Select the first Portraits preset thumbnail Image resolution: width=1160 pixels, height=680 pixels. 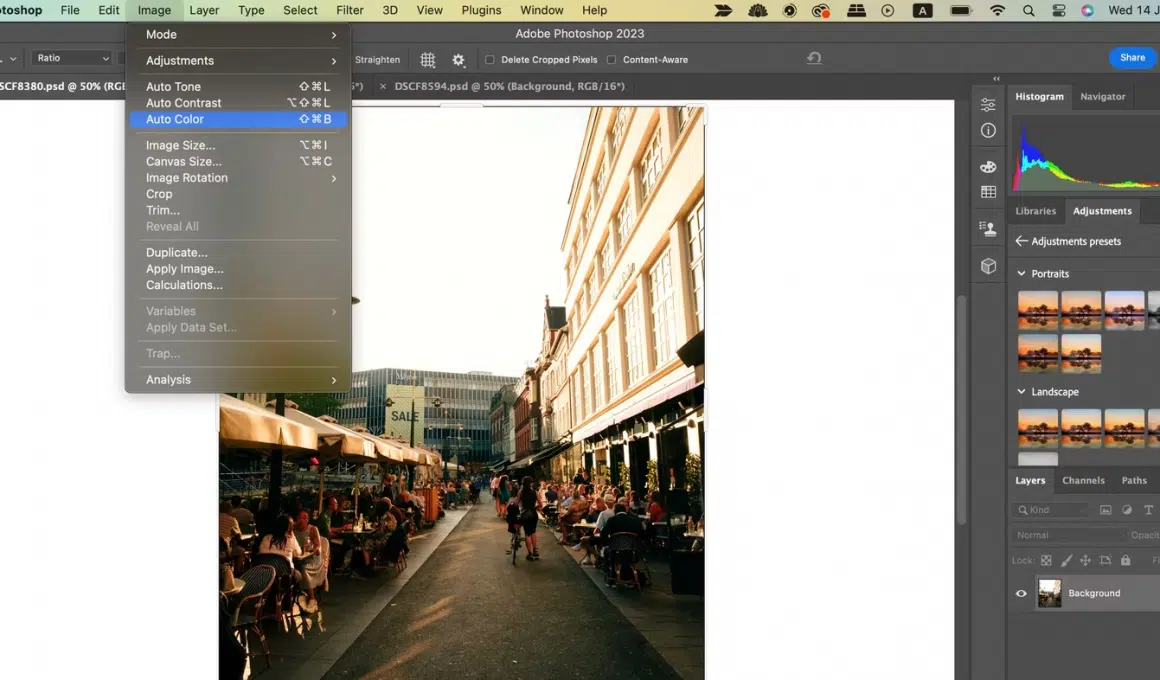click(1038, 310)
